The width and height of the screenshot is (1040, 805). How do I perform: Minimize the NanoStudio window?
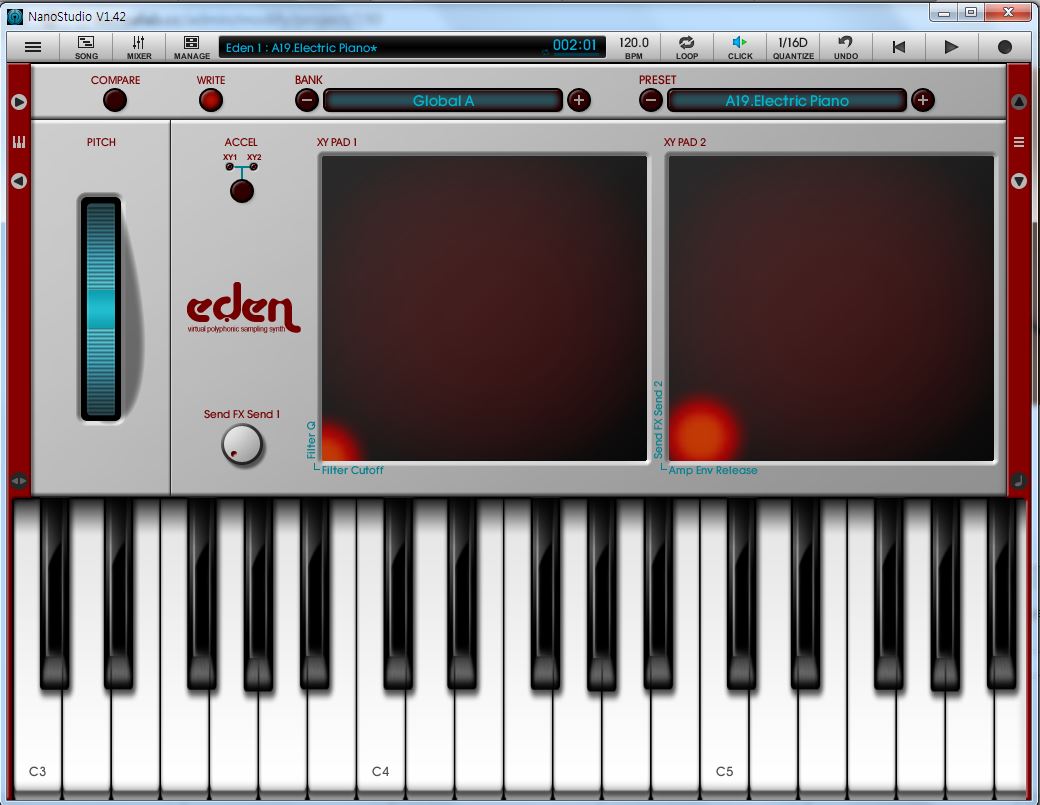pos(944,12)
